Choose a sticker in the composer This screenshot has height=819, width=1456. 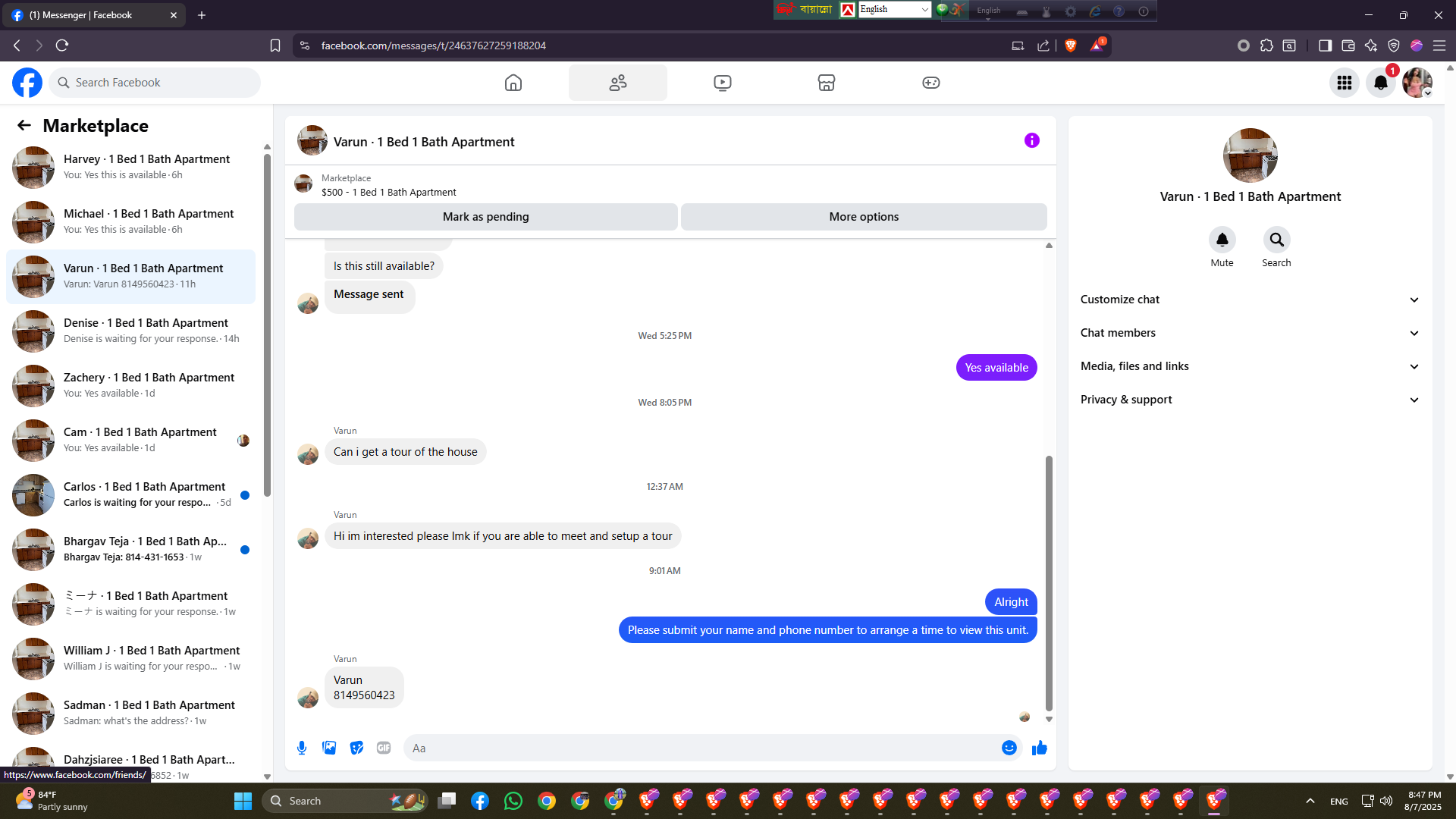pos(356,748)
